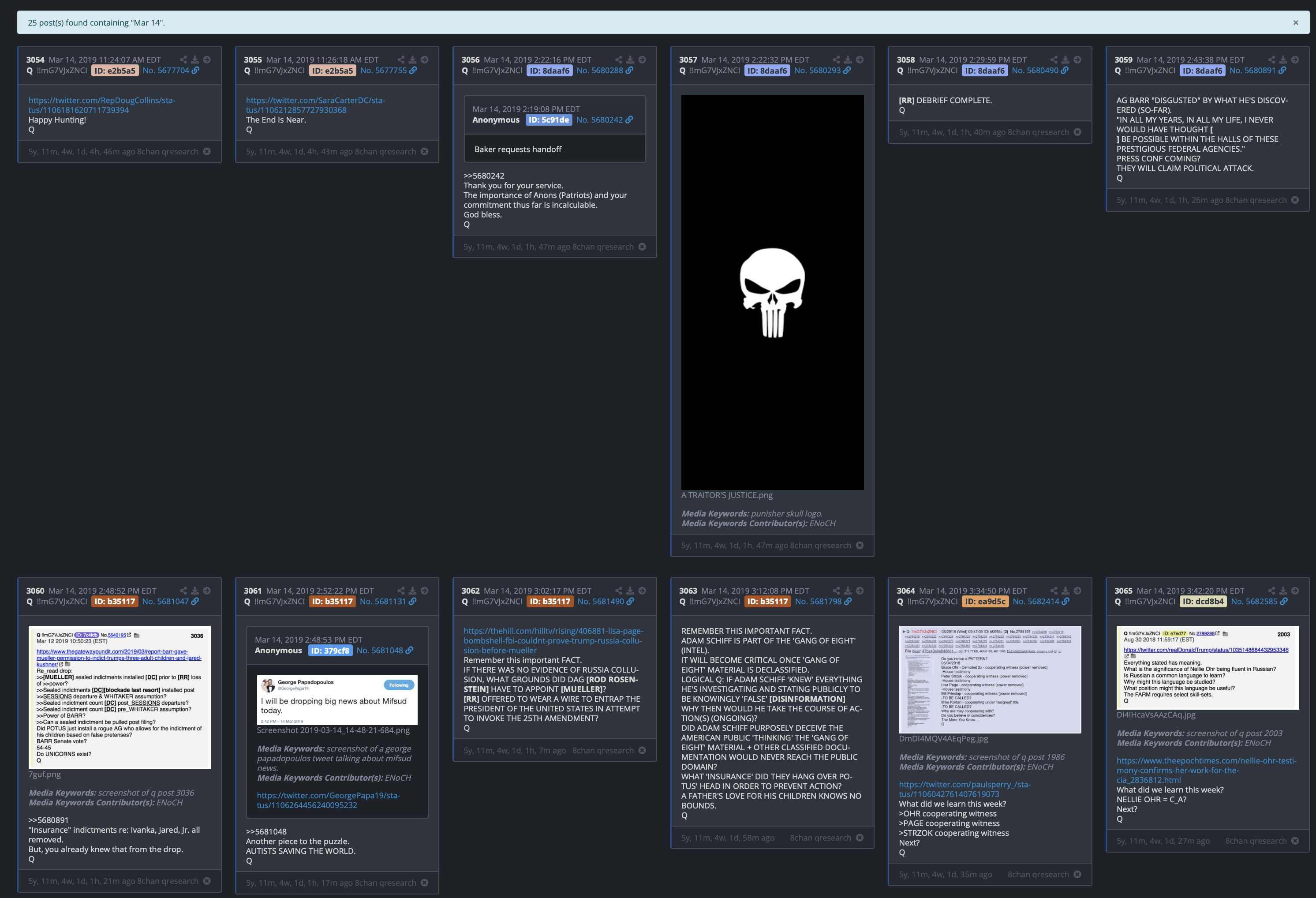Click 'Baker requests handoff' quoted text
This screenshot has width=1316, height=898.
[x=518, y=149]
